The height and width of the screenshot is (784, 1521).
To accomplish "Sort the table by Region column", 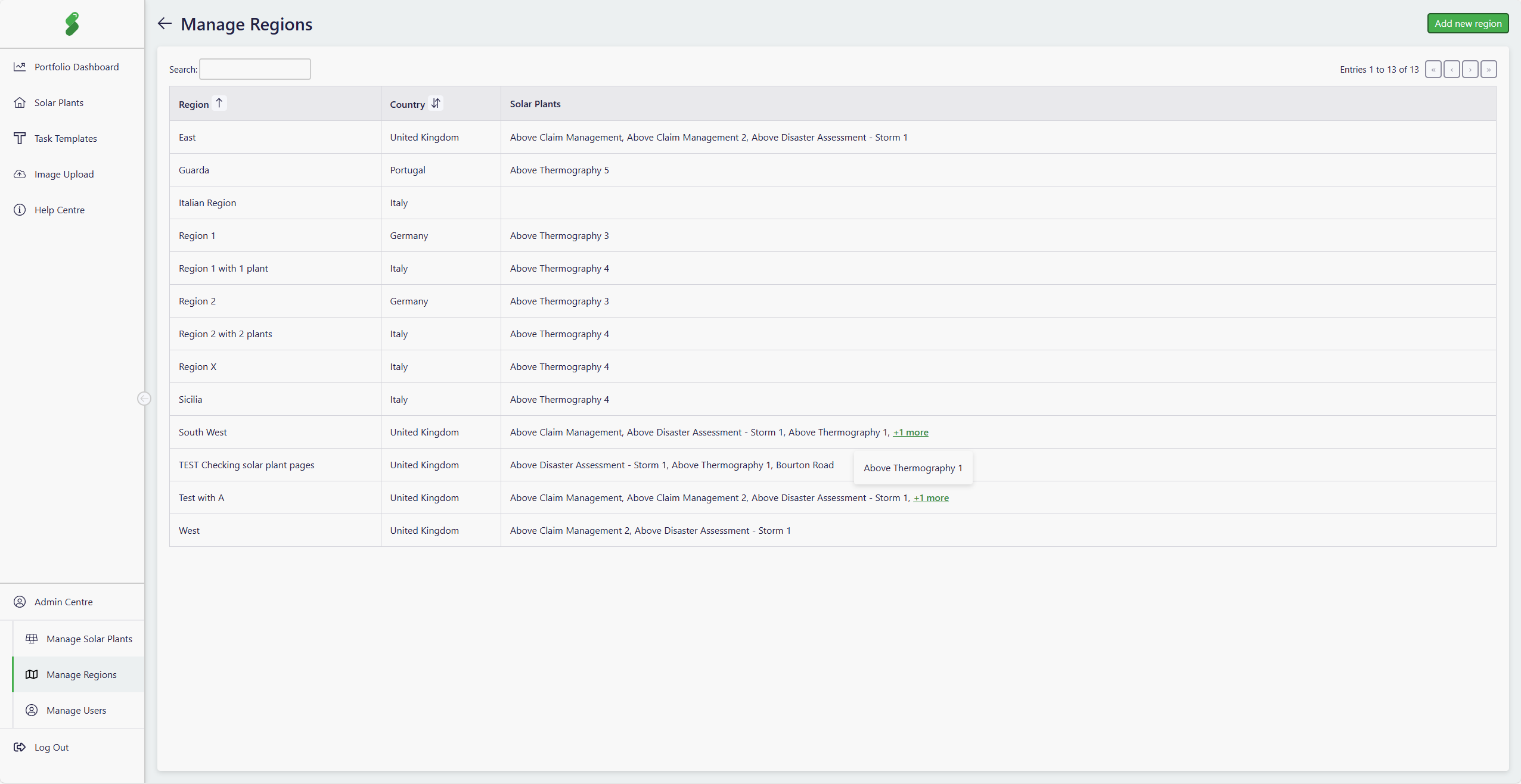I will (219, 104).
